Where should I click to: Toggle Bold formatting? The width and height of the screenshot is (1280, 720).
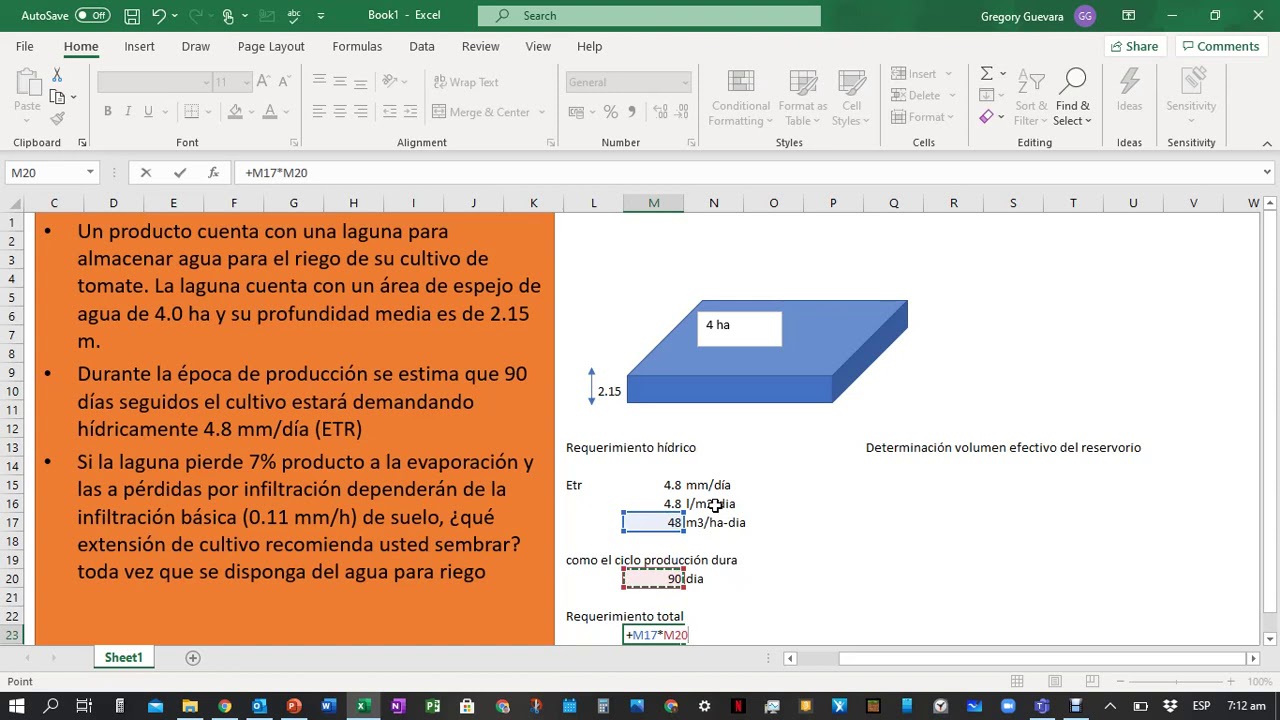107,112
